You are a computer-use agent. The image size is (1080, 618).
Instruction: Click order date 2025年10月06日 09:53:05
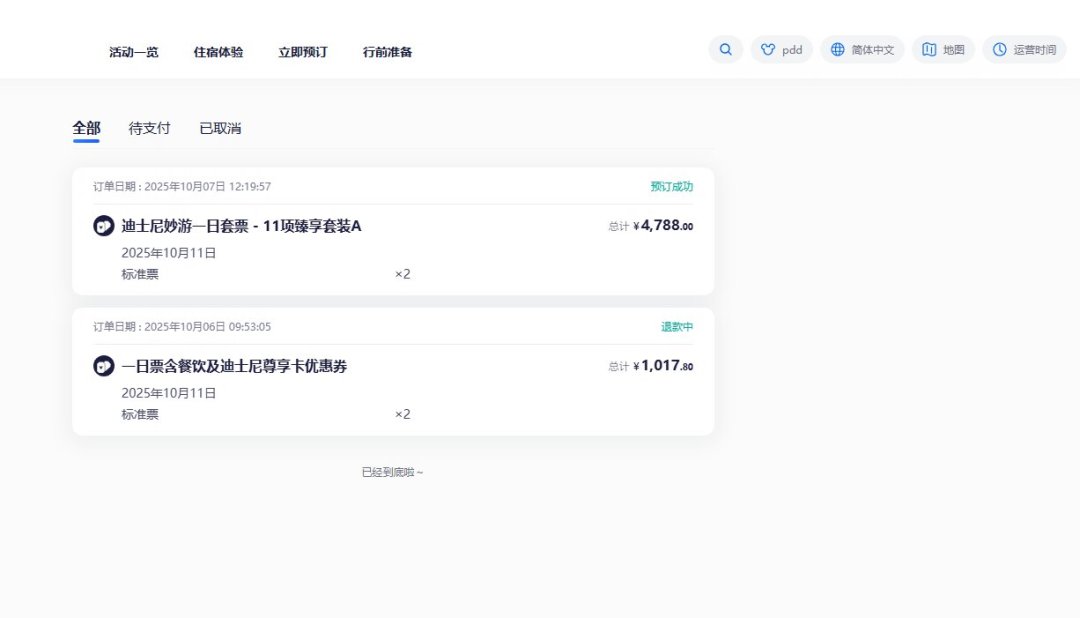pos(207,327)
